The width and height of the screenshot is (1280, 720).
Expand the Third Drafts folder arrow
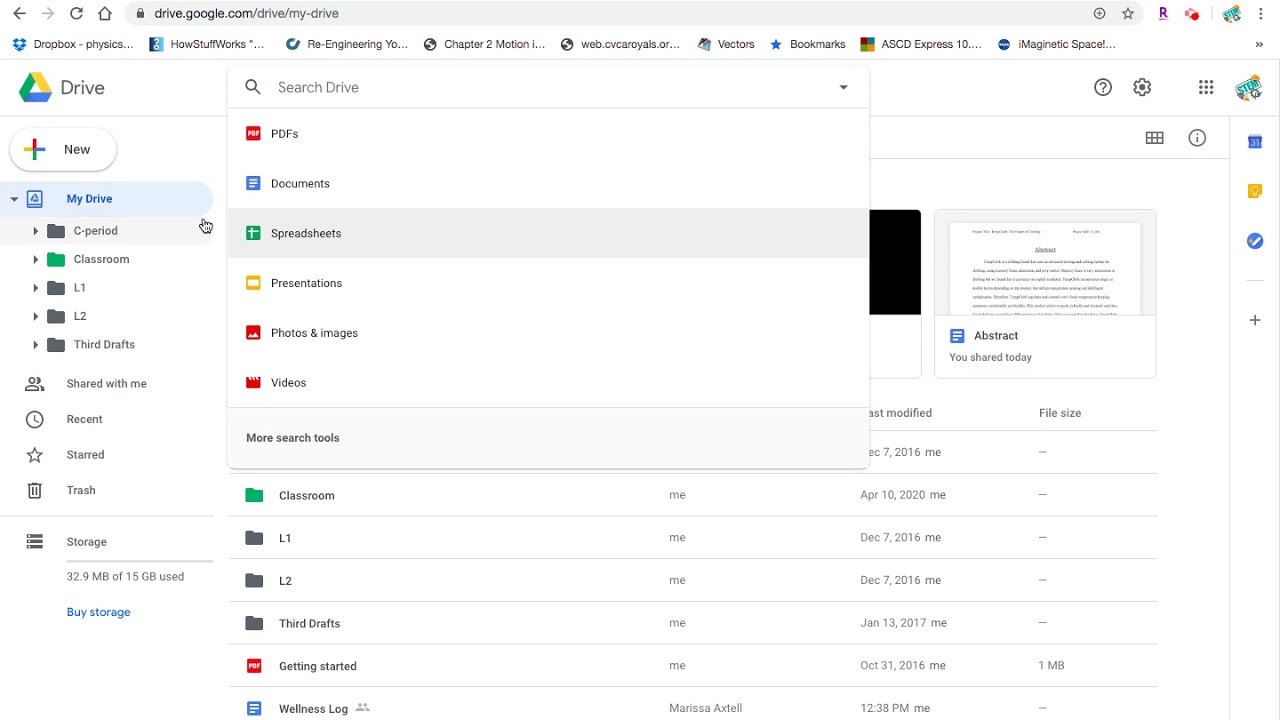click(x=35, y=345)
